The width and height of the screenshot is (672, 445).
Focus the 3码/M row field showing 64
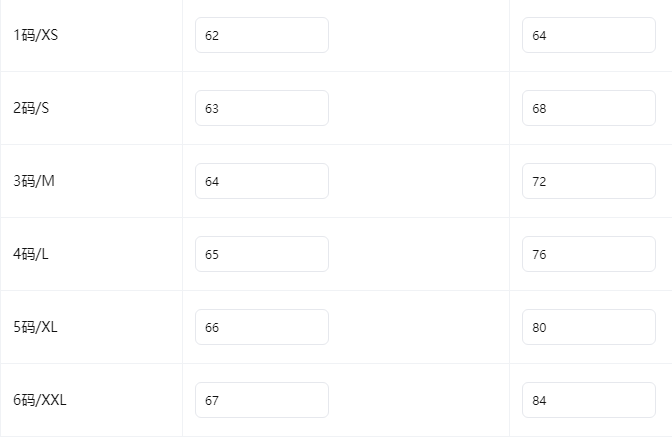tap(261, 181)
